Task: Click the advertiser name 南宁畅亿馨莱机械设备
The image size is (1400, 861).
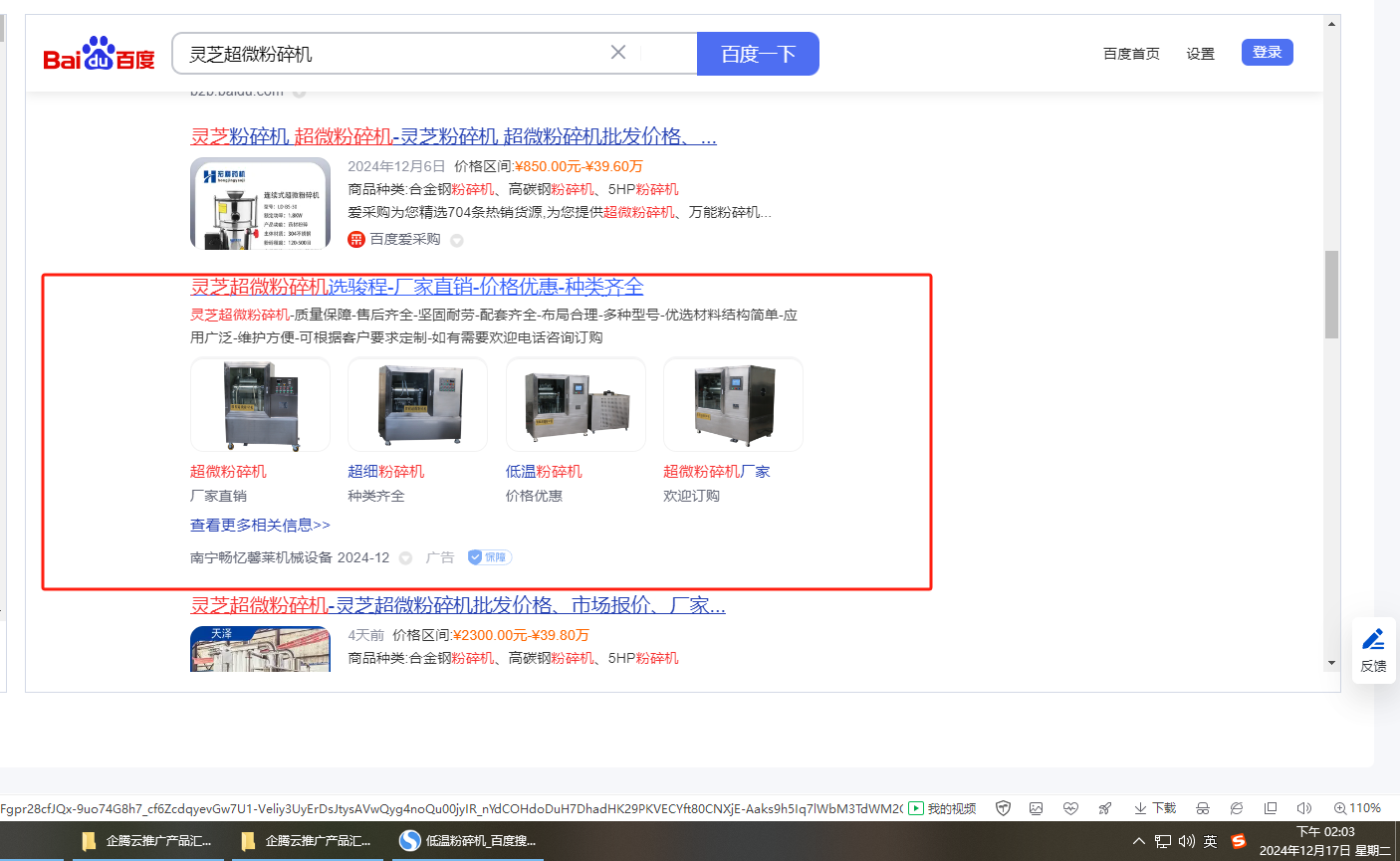Action: click(261, 557)
